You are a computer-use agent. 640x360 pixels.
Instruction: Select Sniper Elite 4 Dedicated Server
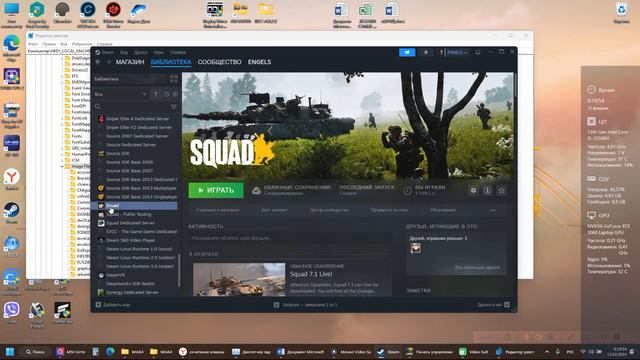[137, 119]
